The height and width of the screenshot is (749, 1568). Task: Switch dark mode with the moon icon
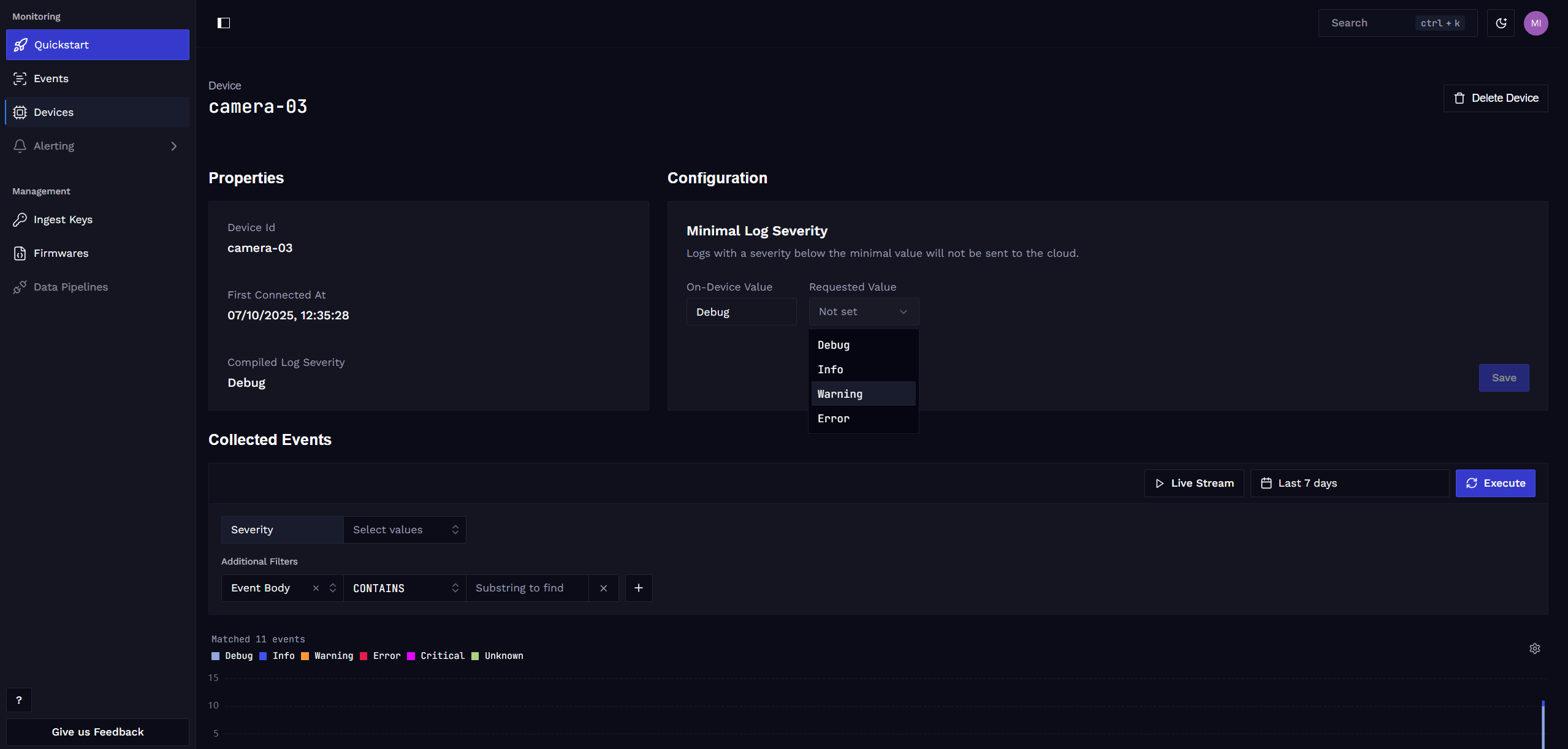coord(1501,23)
